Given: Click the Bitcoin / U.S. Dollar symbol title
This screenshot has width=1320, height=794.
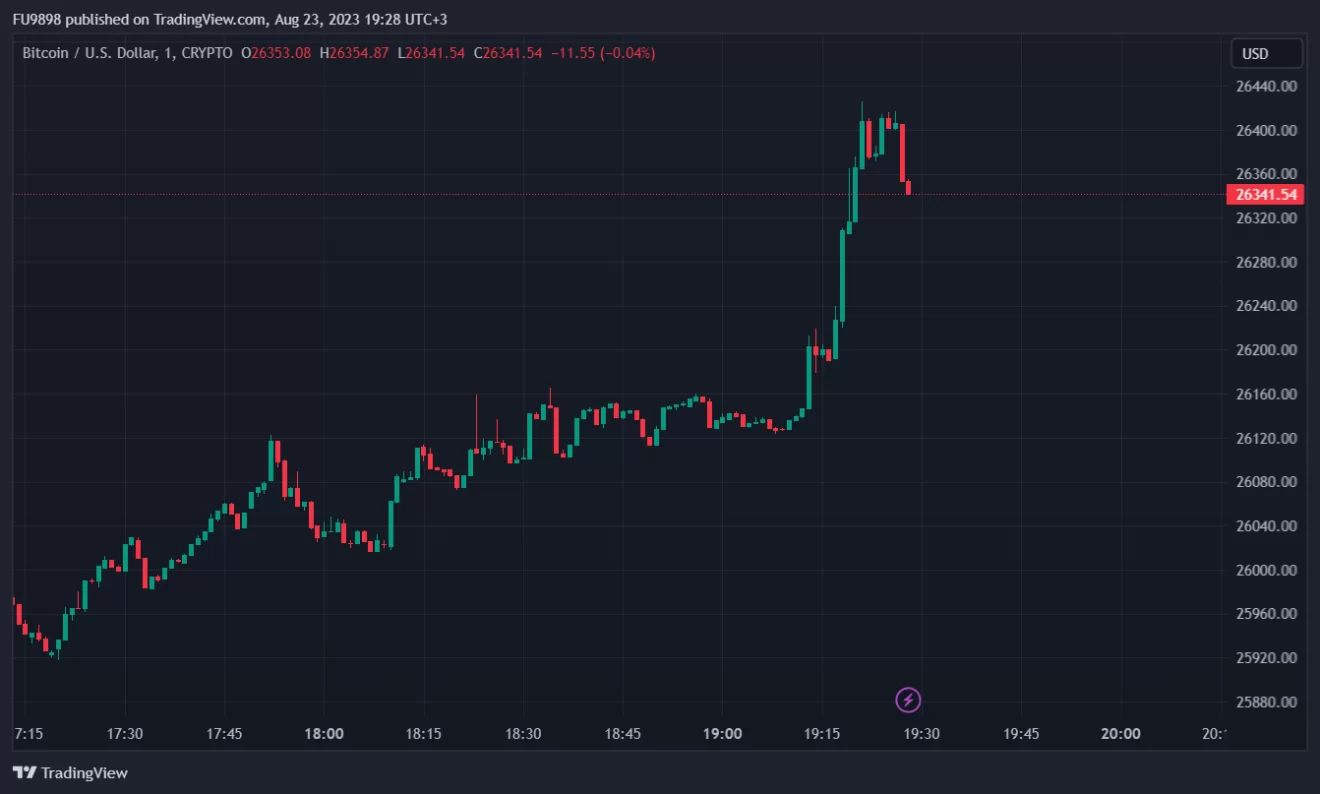Looking at the screenshot, I should pyautogui.click(x=92, y=53).
